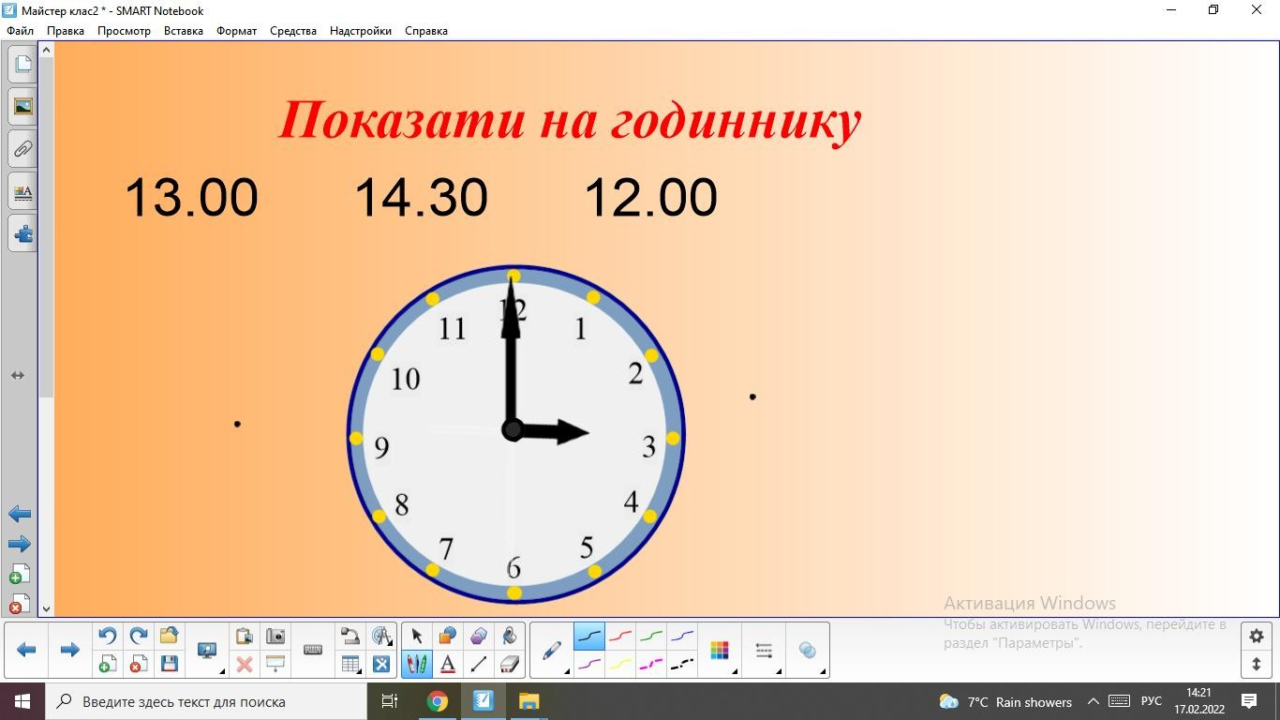Click the red X Delete icon
This screenshot has width=1280, height=720.
244,664
